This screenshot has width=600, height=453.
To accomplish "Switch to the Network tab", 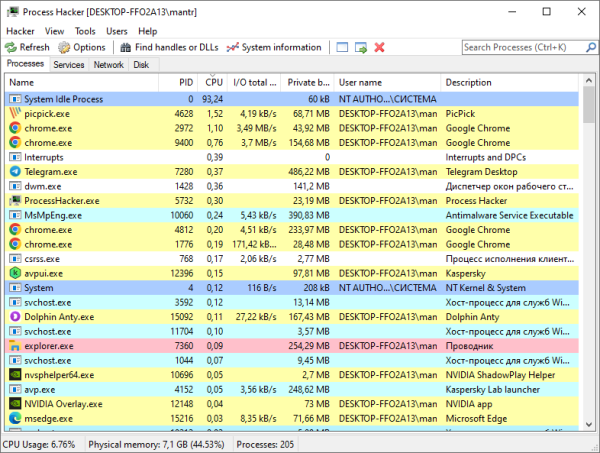I will coord(109,65).
